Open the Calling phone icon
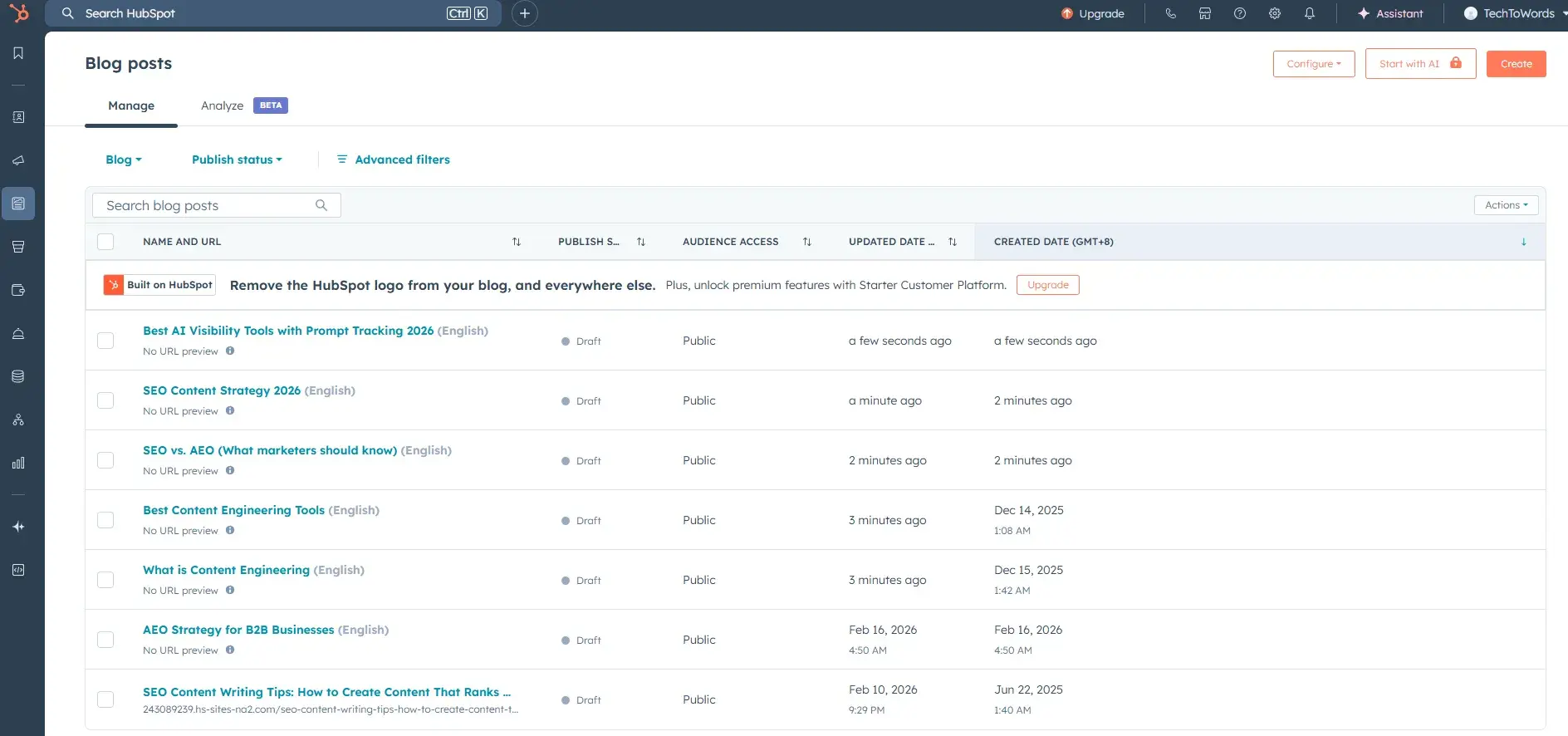Viewport: 1568px width, 736px height. click(1170, 13)
